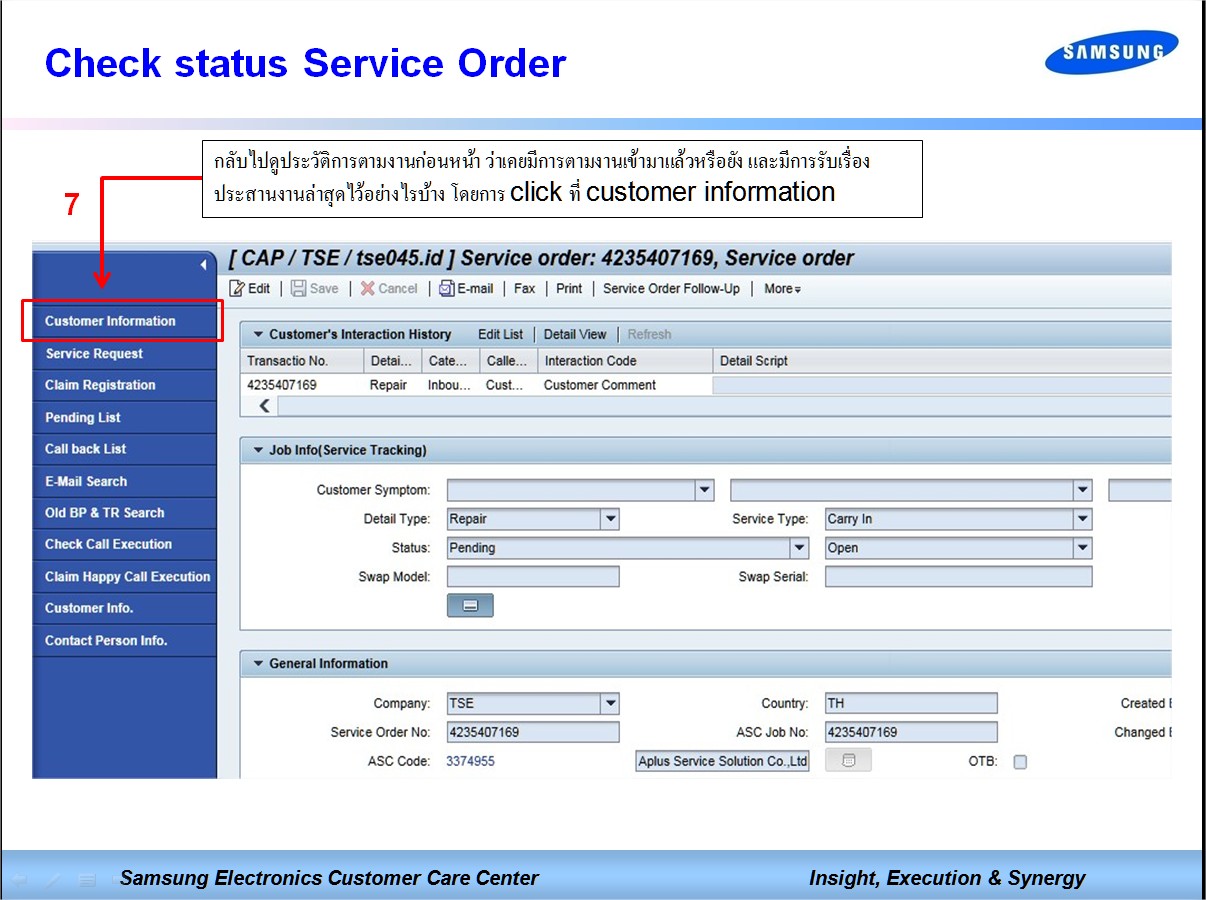Open the status reason dropdown showing Open
The width and height of the screenshot is (1206, 900).
pos(1083,548)
